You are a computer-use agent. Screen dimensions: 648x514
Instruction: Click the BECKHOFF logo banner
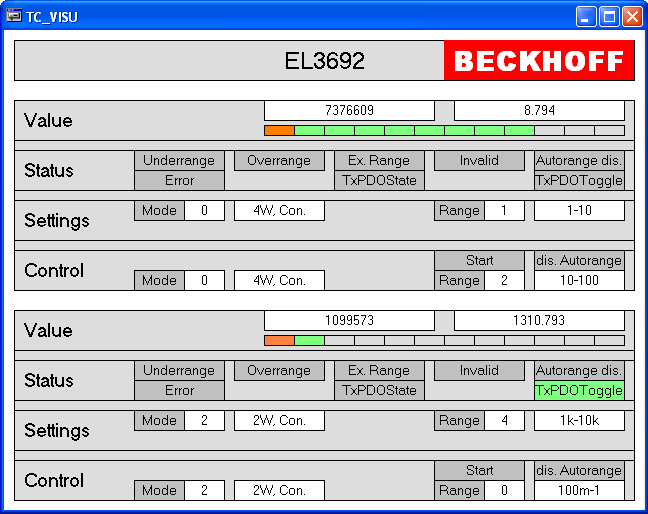[x=539, y=60]
